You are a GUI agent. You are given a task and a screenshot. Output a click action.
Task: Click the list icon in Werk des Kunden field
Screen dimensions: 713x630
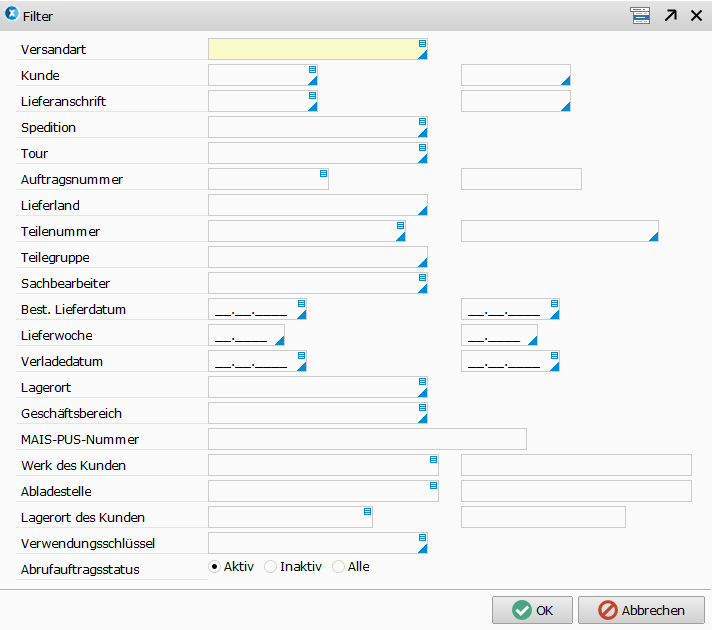click(x=433, y=459)
